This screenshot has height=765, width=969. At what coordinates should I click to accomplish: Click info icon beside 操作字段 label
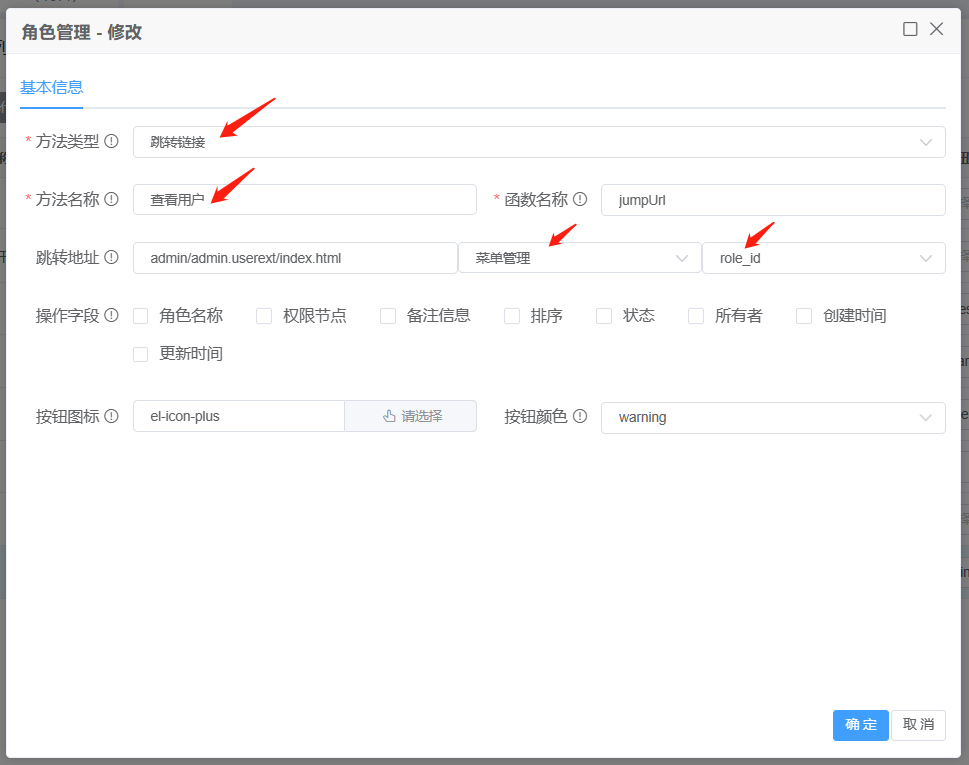tap(112, 316)
